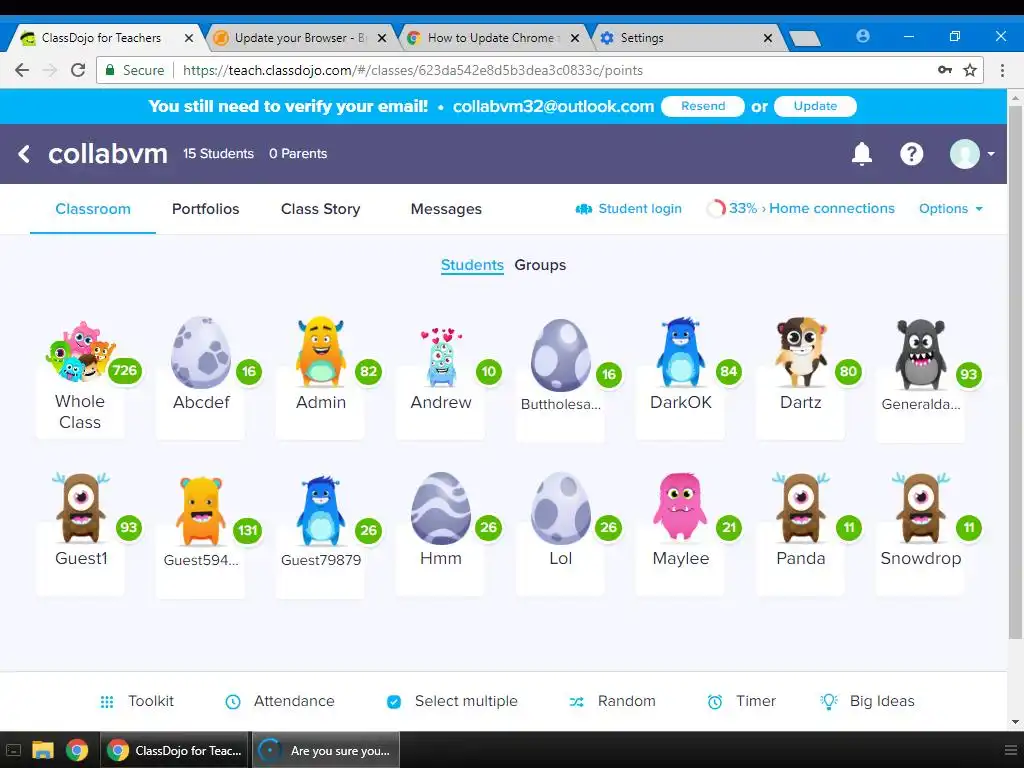Select Andrew's hearts monster avatar
Screen dimensions: 1024x768
[441, 357]
